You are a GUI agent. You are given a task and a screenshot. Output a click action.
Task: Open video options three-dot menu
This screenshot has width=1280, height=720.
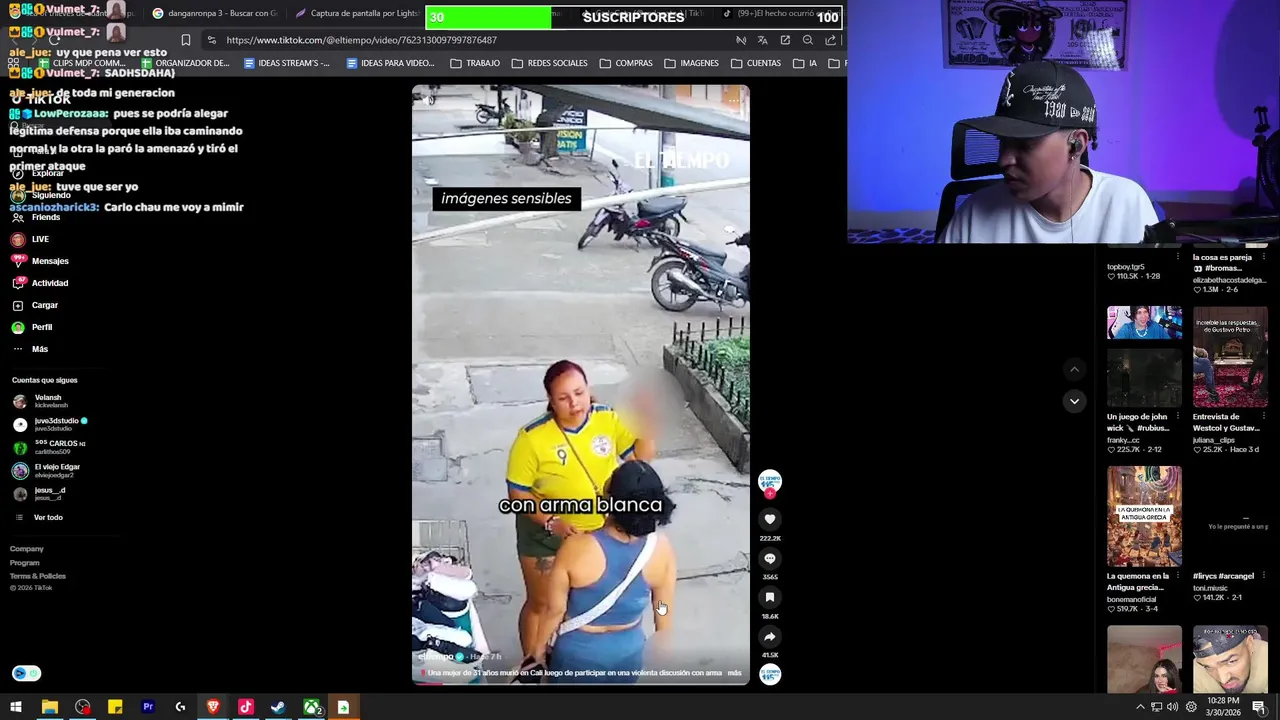tap(733, 99)
